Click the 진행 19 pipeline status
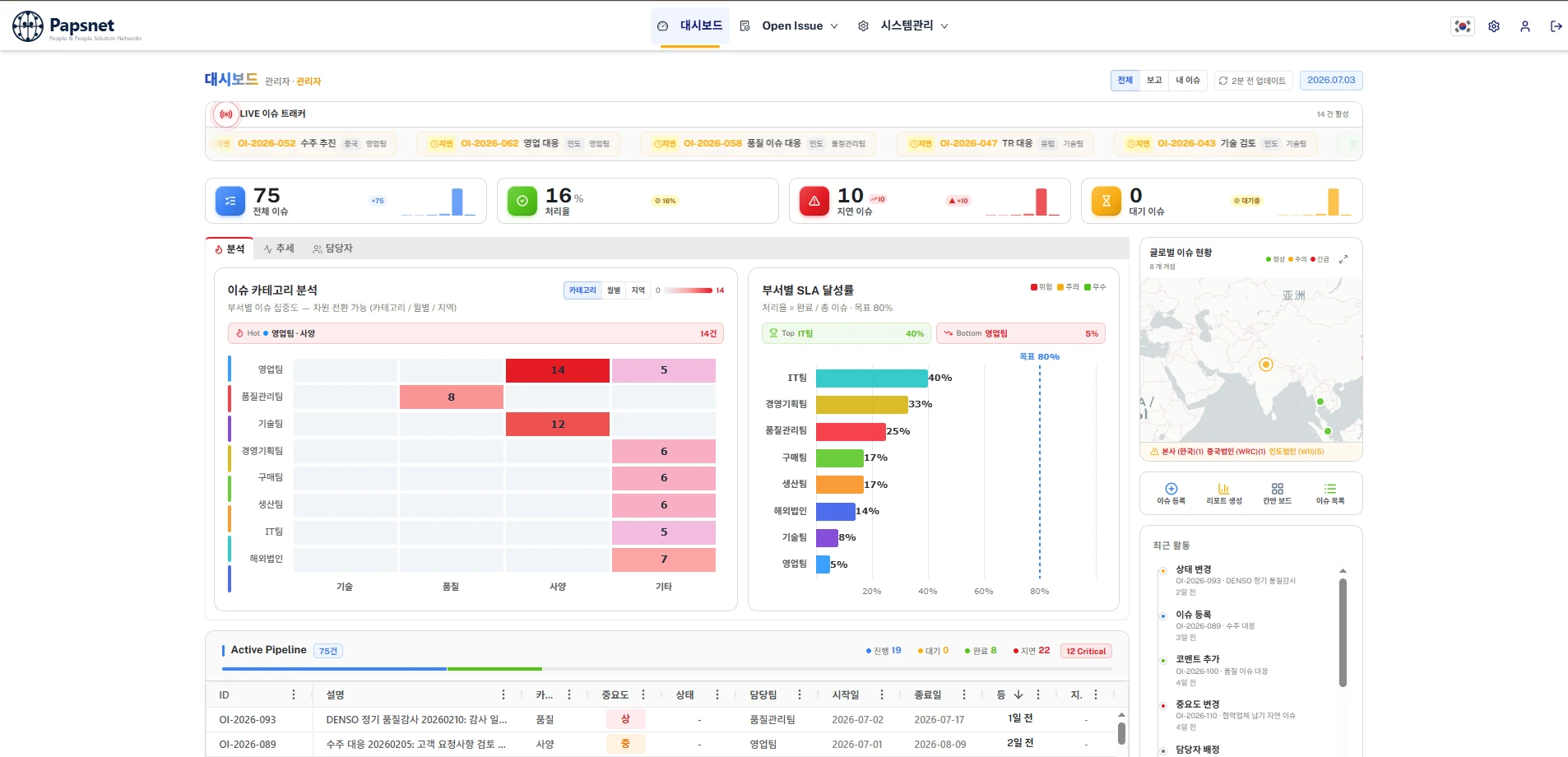The height and width of the screenshot is (757, 1568). click(884, 651)
